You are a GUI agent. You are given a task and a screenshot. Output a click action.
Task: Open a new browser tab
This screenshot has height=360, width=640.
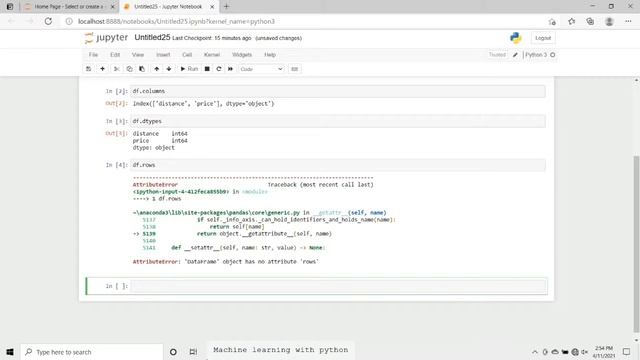227,7
